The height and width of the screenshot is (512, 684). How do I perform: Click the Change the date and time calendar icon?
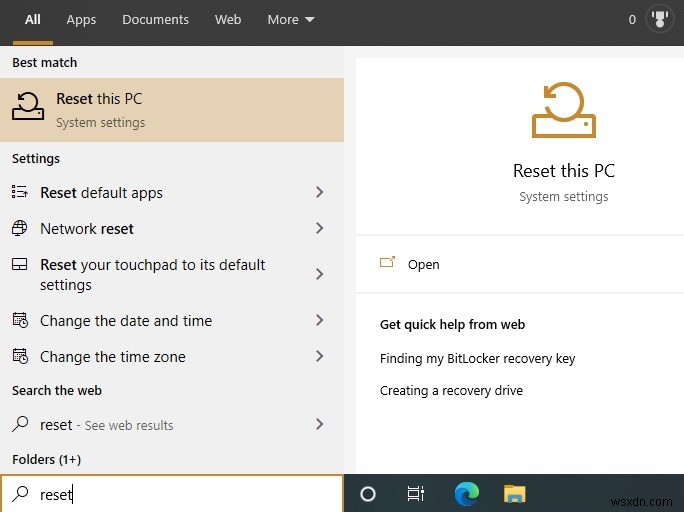click(20, 321)
